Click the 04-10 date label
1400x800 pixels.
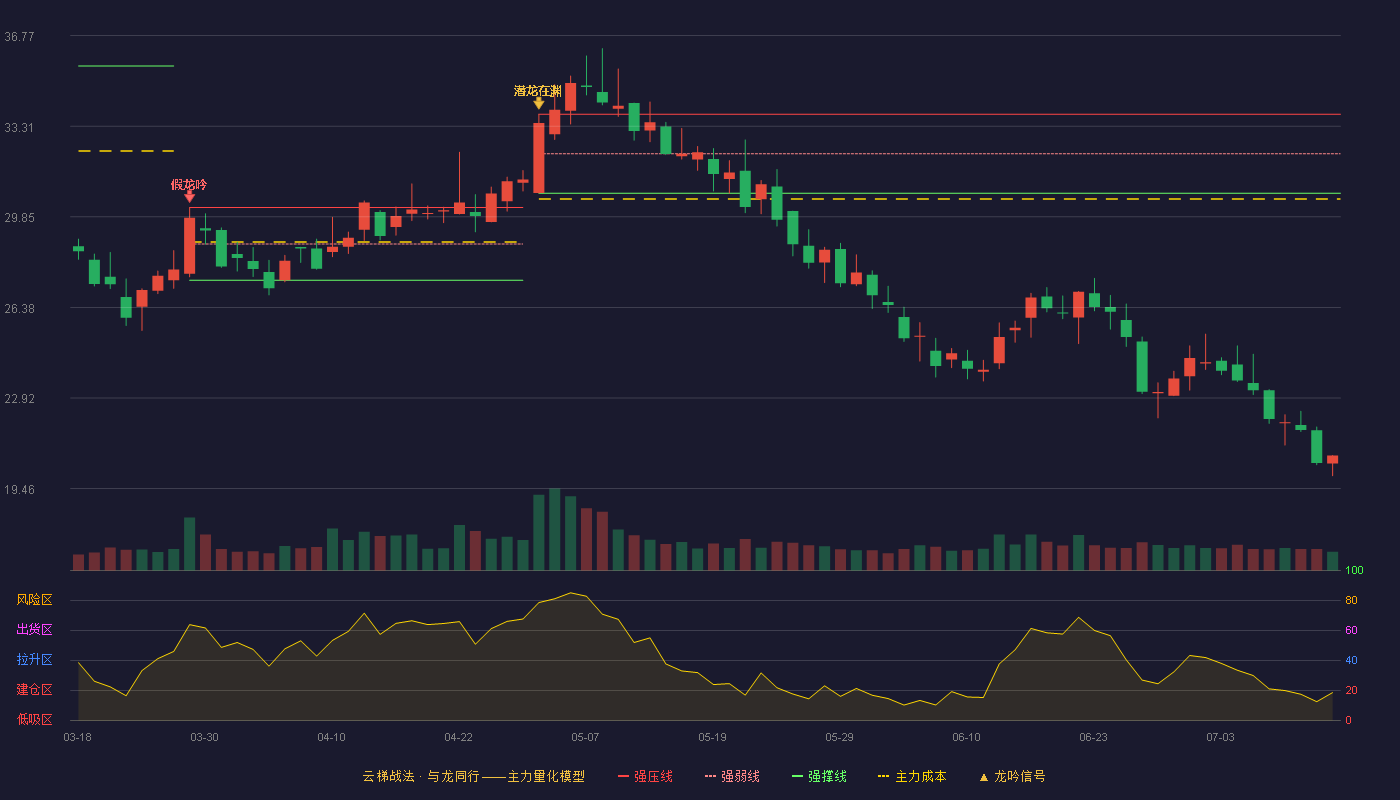click(x=331, y=737)
